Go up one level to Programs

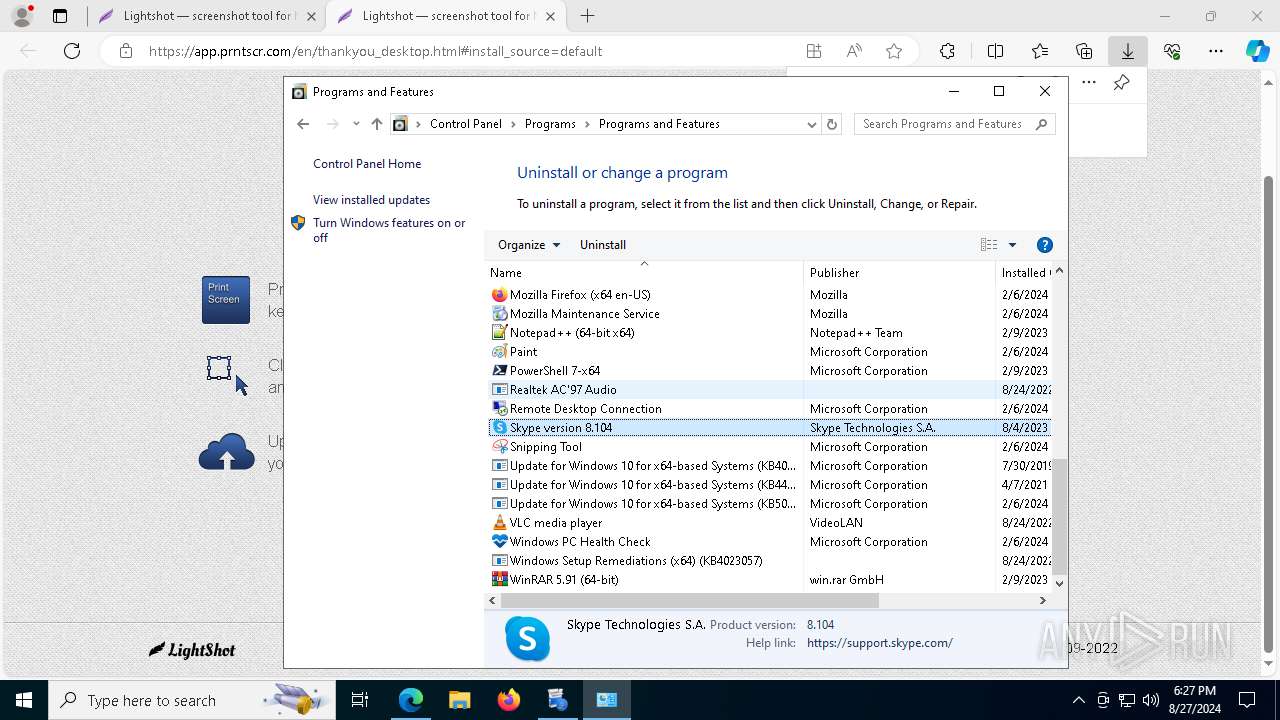click(376, 124)
